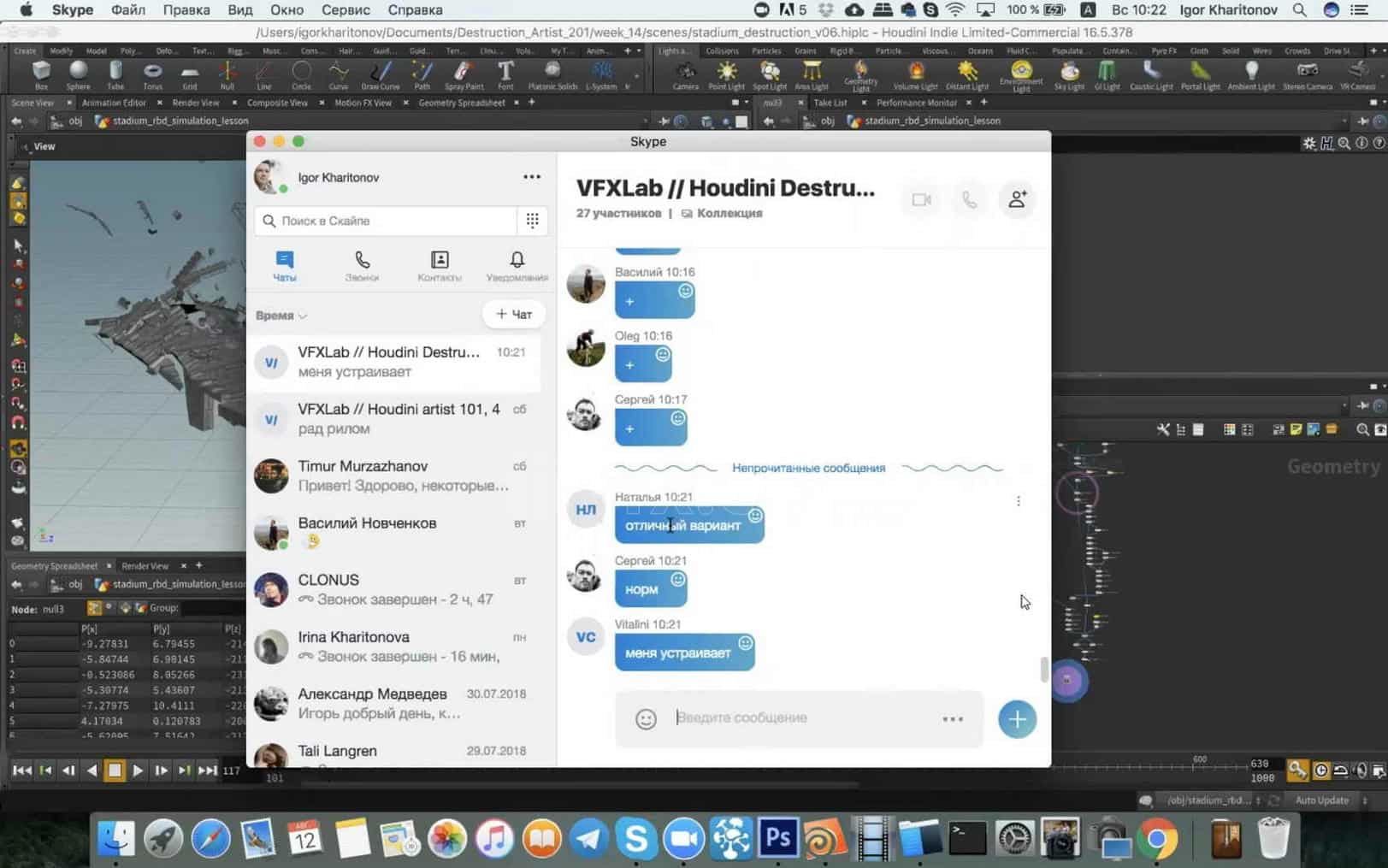
Task: Open Houdini Render View tab
Action: (x=196, y=103)
